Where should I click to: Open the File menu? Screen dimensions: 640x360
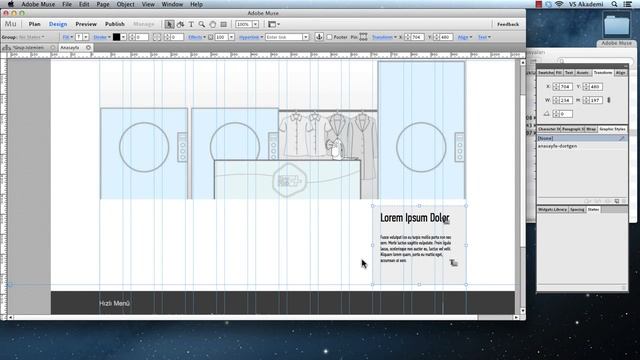click(x=67, y=4)
